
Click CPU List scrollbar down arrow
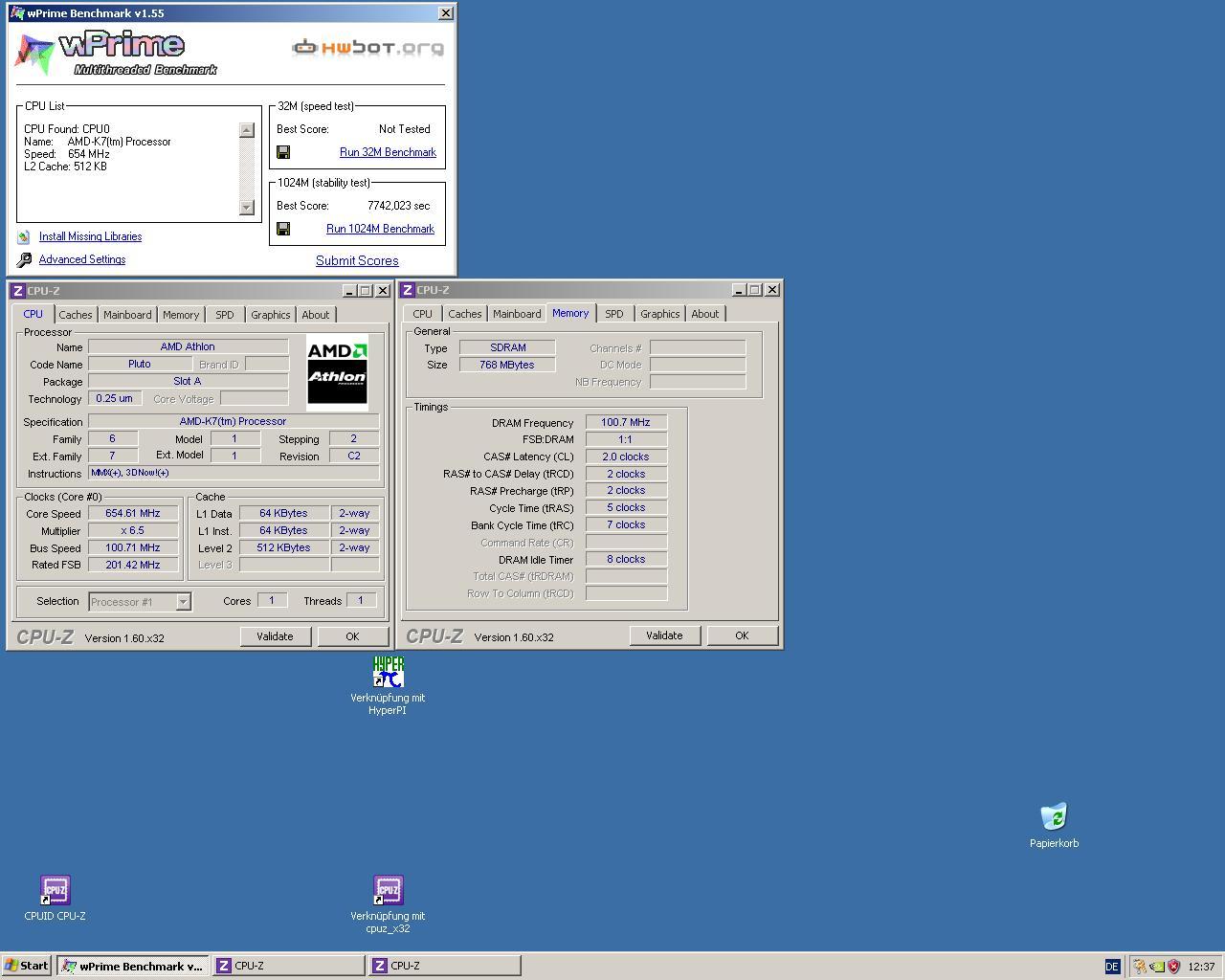coord(246,207)
